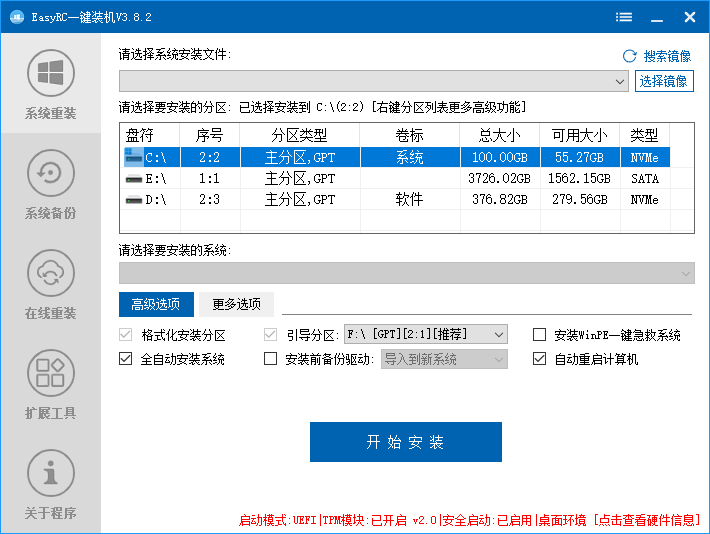The width and height of the screenshot is (710, 534).
Task: Click the 55.27GB free size cell
Action: (580, 157)
